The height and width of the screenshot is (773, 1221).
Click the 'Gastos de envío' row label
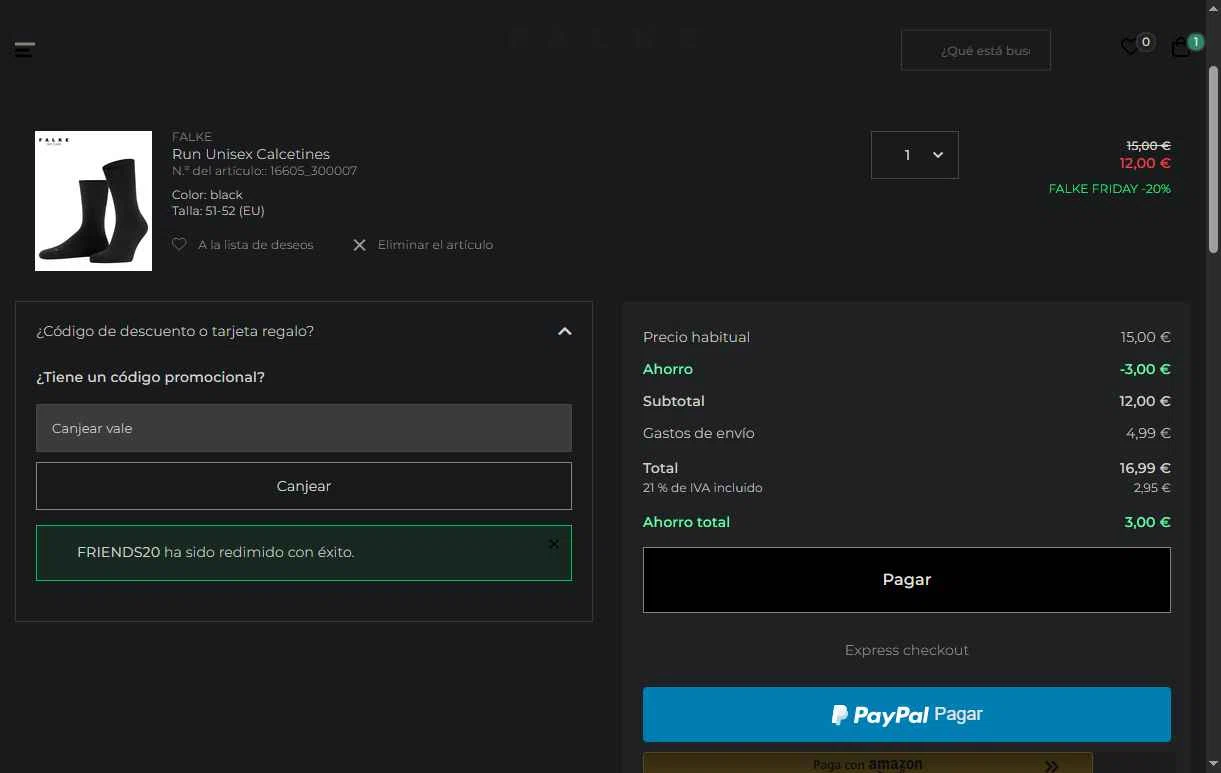(699, 433)
